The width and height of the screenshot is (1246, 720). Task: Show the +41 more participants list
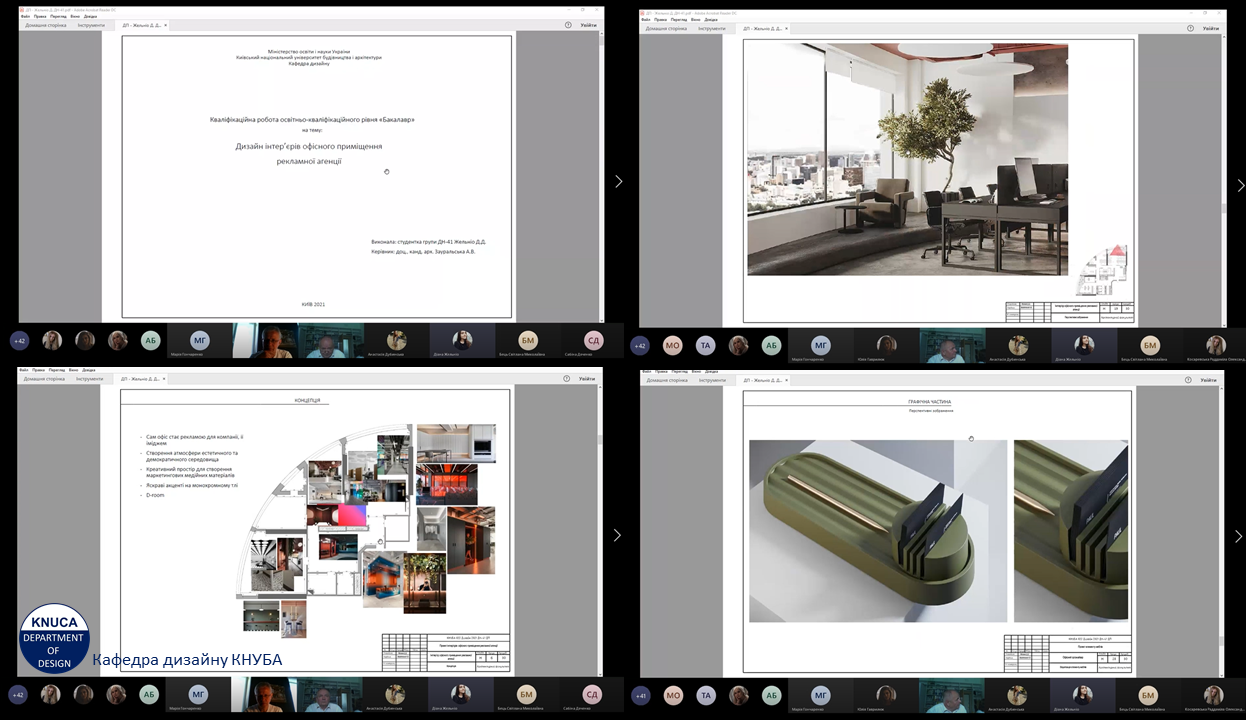640,695
